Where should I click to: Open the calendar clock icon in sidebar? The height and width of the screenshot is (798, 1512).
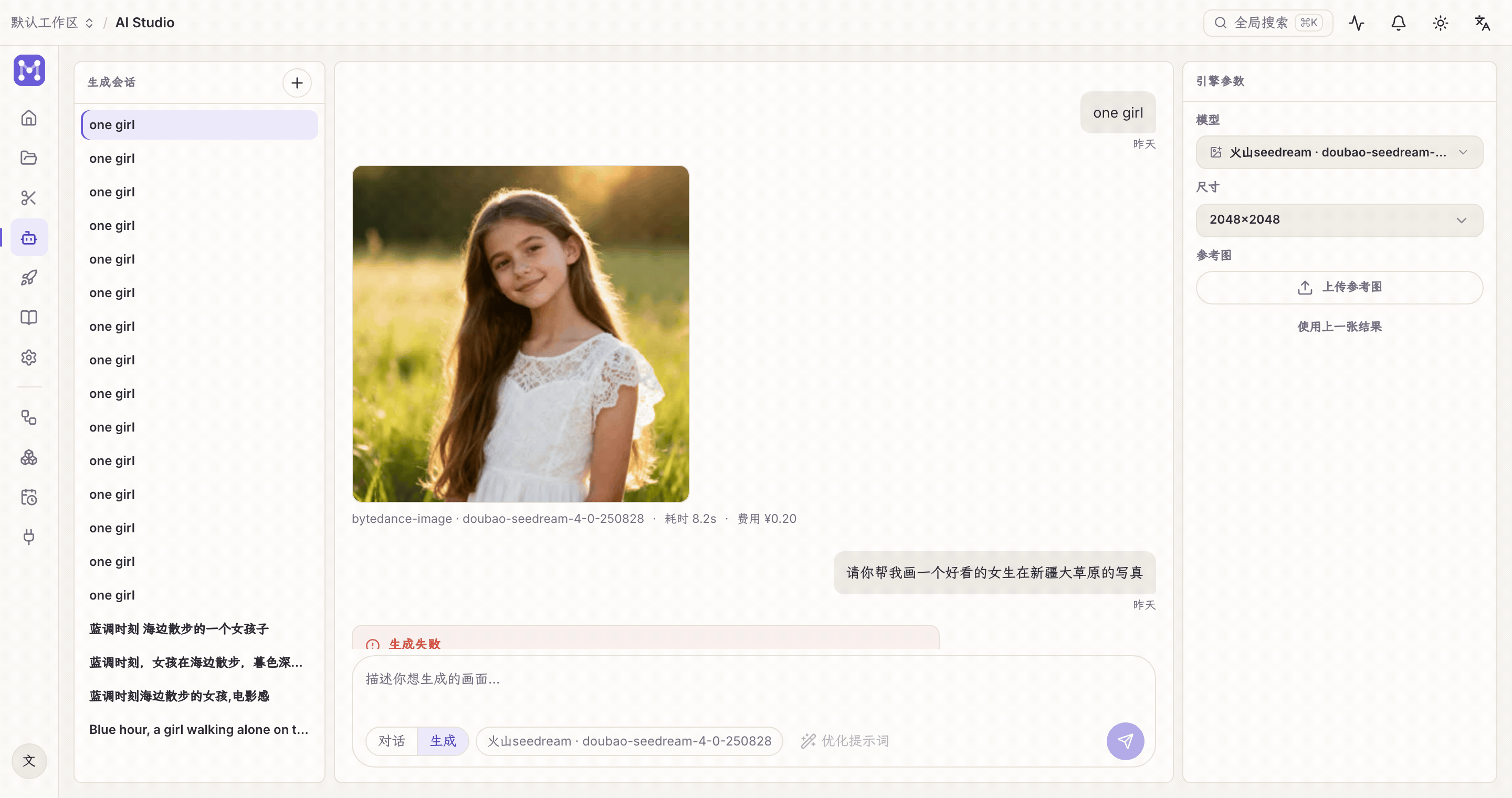coord(29,497)
